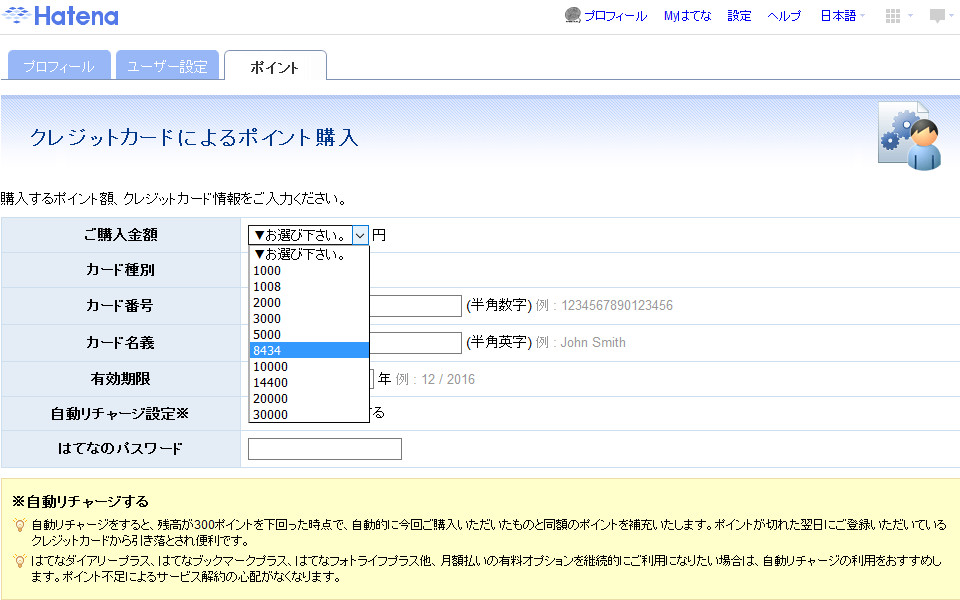The image size is (960, 600).
Task: Select 10000 in the amount list
Action: [x=309, y=366]
